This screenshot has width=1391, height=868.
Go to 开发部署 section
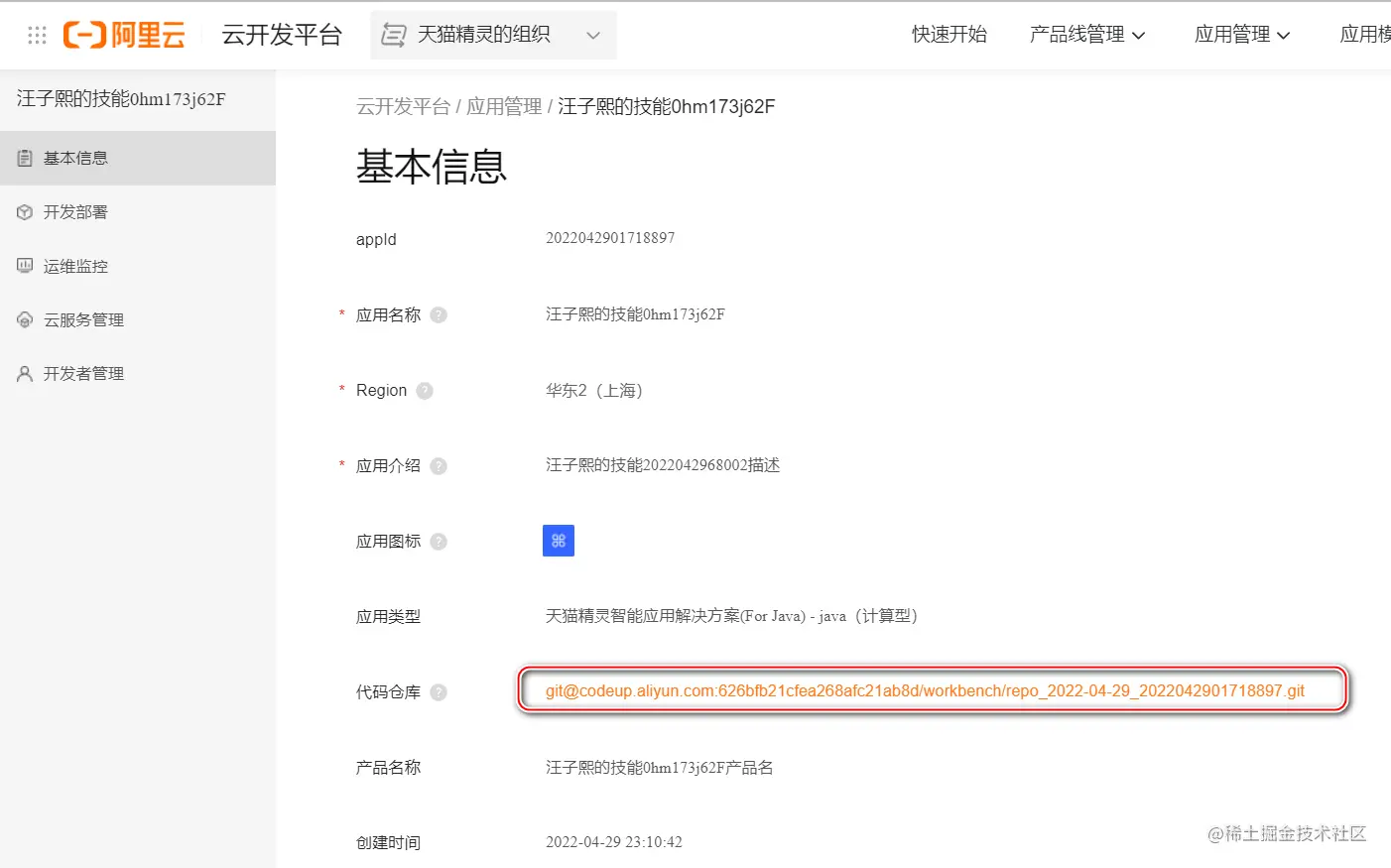point(138,212)
